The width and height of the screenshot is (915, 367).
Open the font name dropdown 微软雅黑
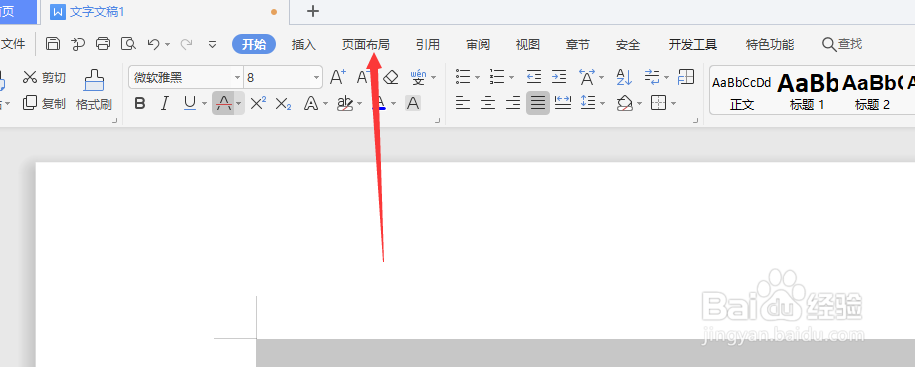(237, 77)
